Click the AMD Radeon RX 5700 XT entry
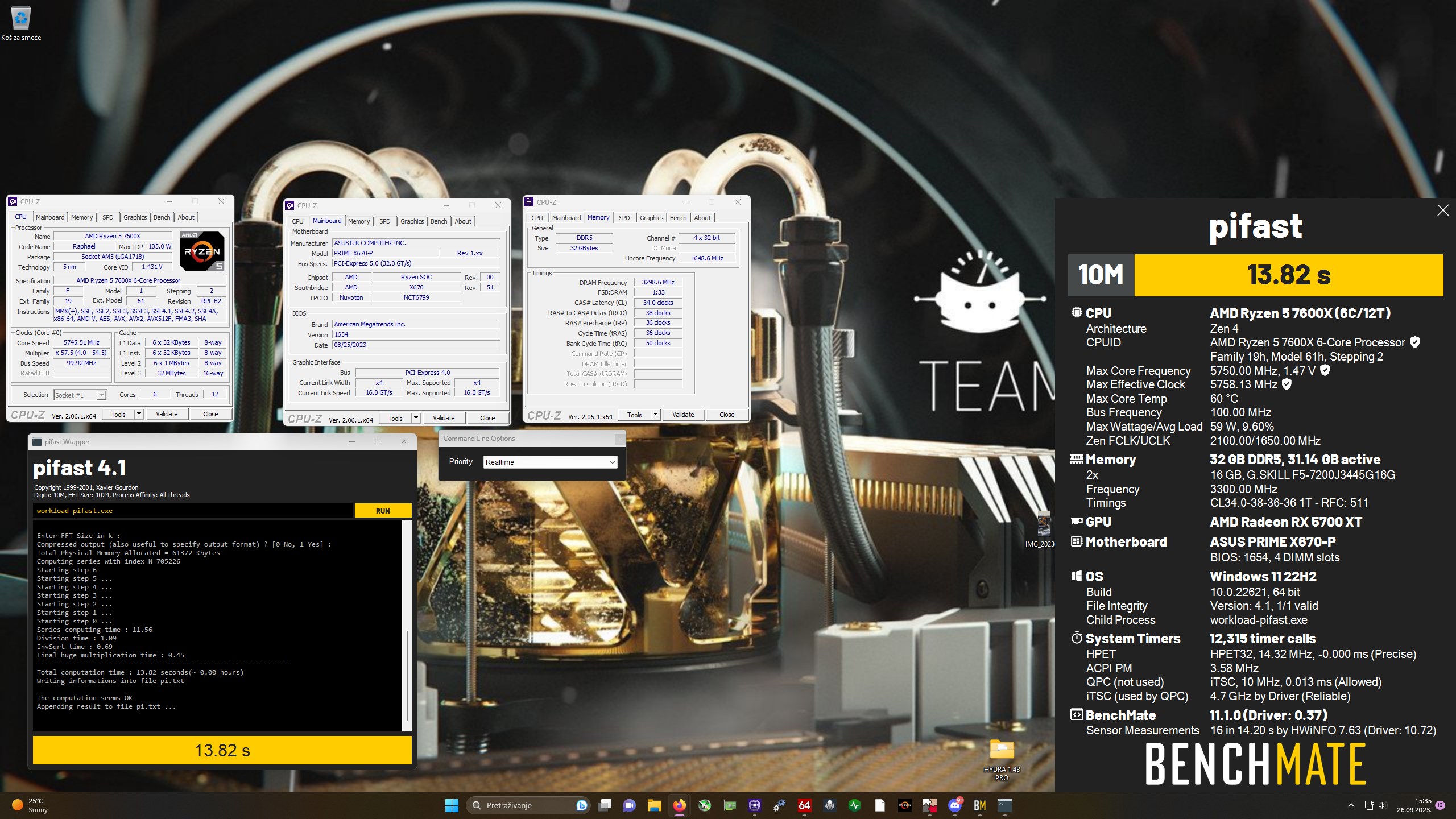 1286,522
